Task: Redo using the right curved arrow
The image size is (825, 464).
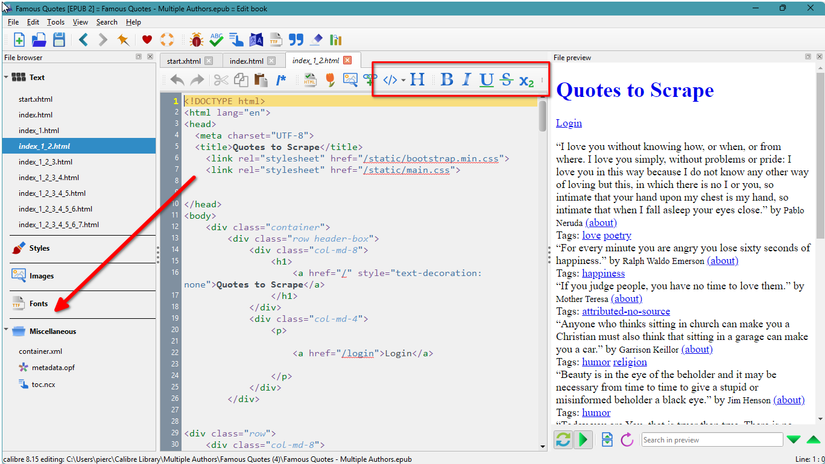Action: click(197, 80)
